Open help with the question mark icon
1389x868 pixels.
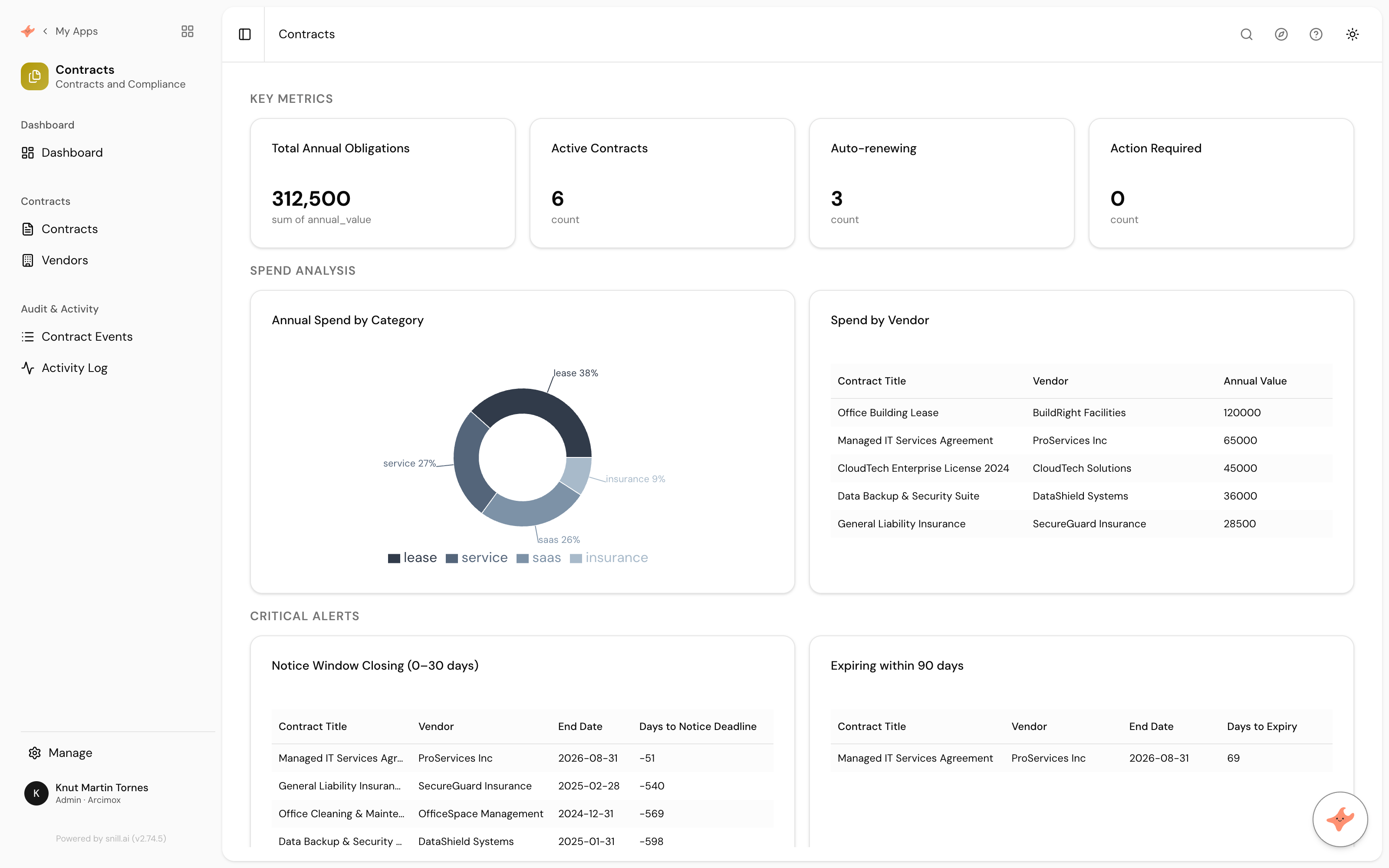pos(1316,34)
